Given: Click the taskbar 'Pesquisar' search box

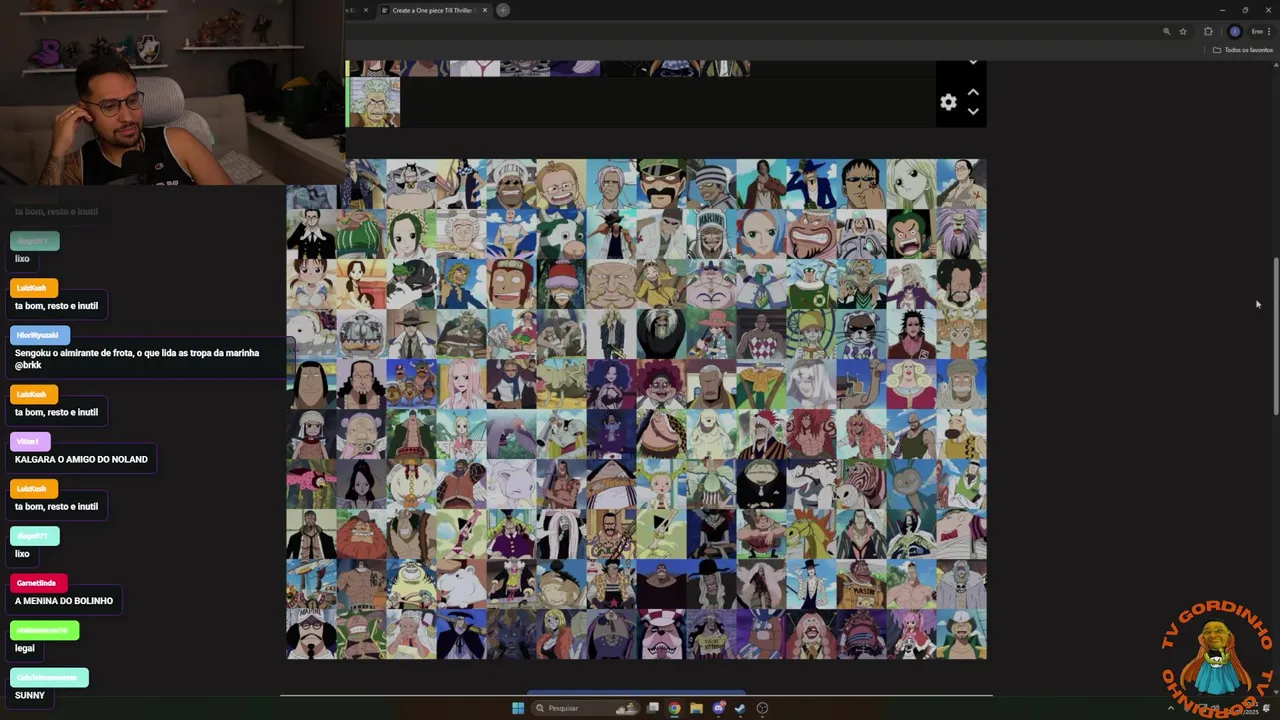Looking at the screenshot, I should (x=587, y=708).
